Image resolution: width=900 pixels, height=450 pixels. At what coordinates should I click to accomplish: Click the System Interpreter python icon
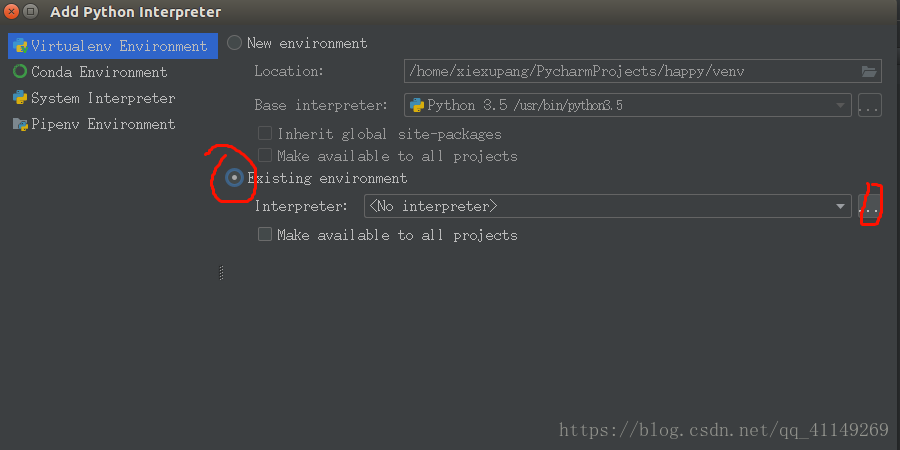coord(19,98)
